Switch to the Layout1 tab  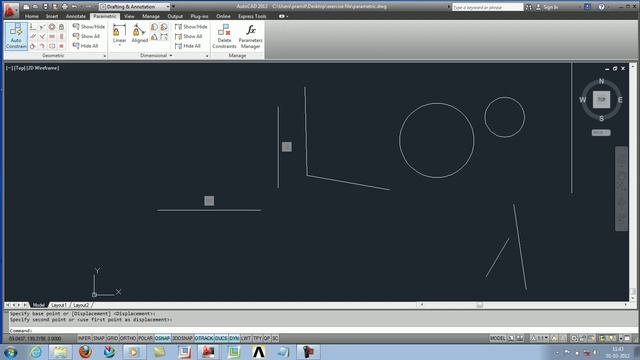pos(59,305)
